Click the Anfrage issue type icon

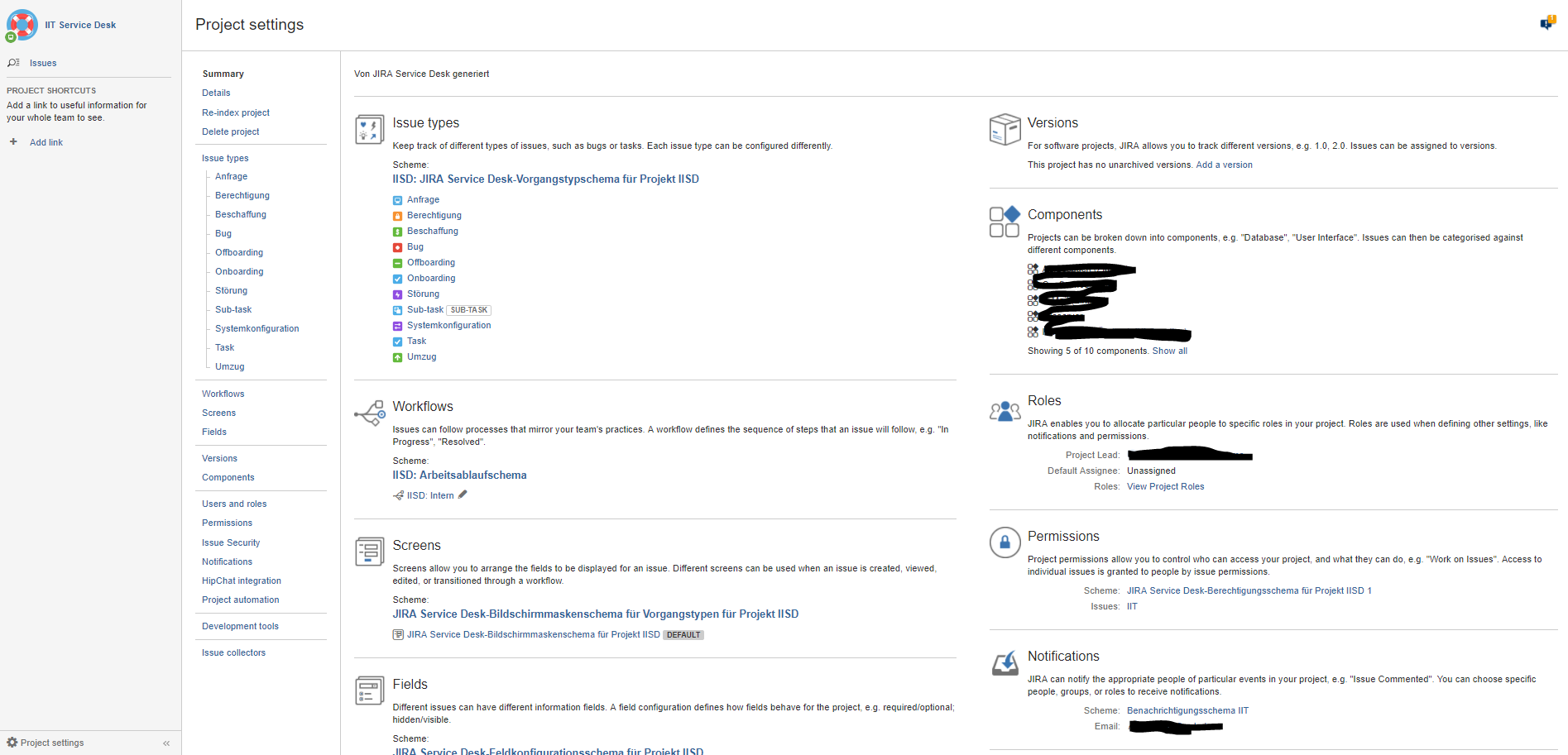pyautogui.click(x=397, y=200)
